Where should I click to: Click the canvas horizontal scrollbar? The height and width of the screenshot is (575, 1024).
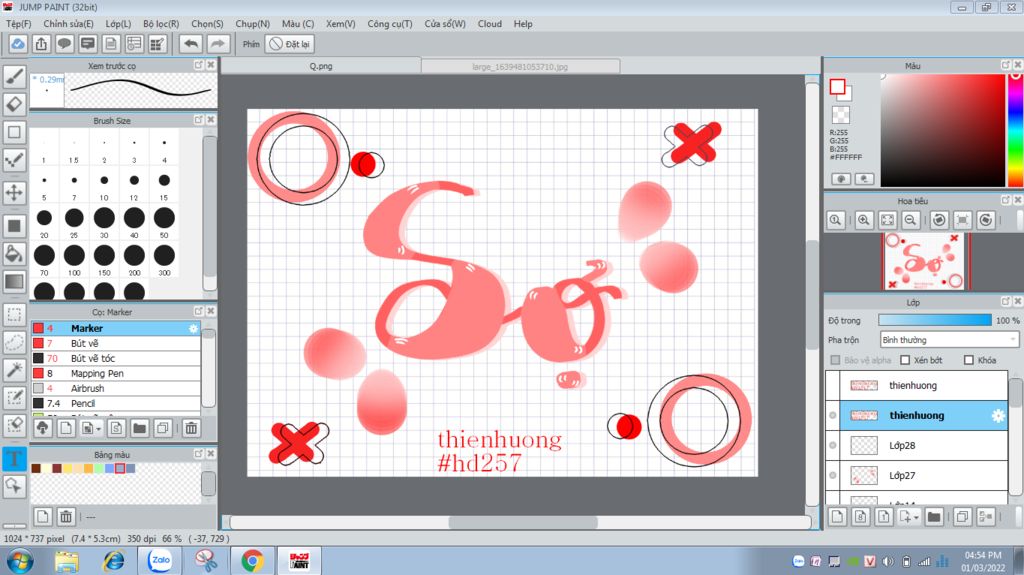[522, 522]
